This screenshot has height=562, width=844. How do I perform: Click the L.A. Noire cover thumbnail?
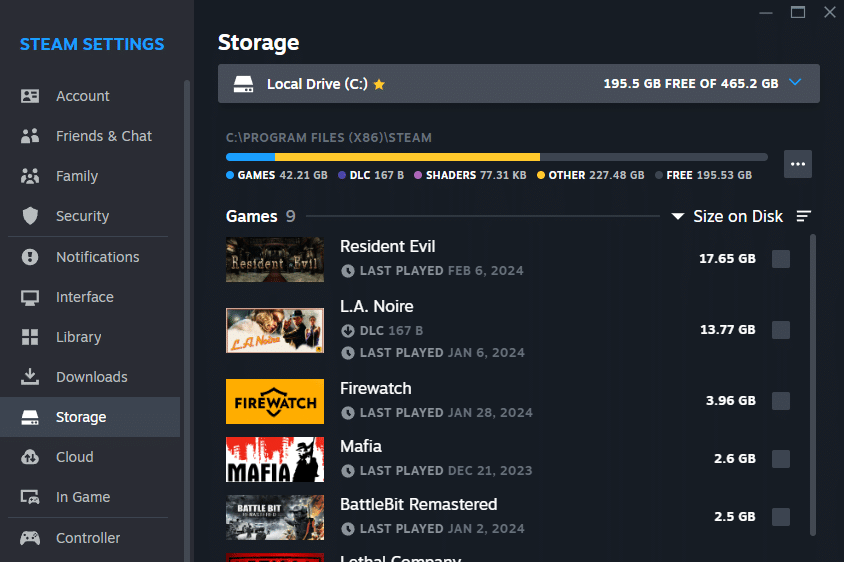point(275,331)
